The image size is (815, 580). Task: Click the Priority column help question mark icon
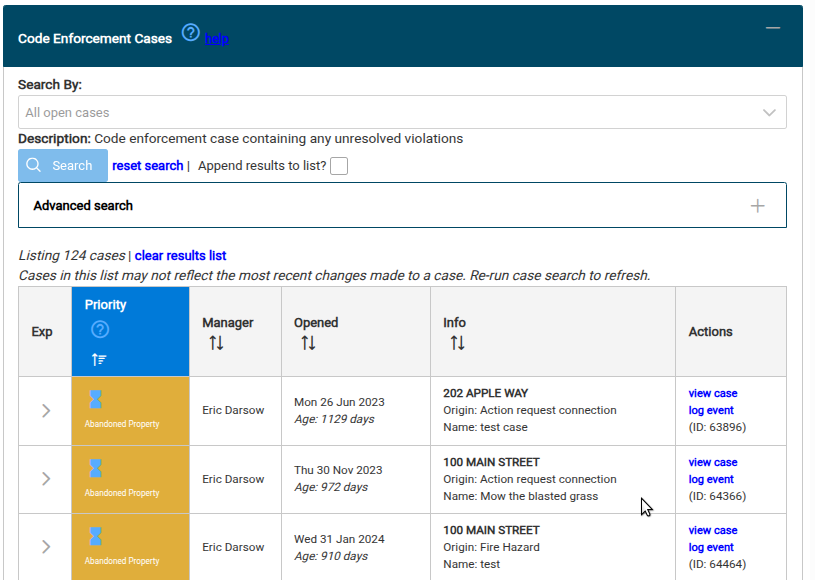click(x=100, y=329)
